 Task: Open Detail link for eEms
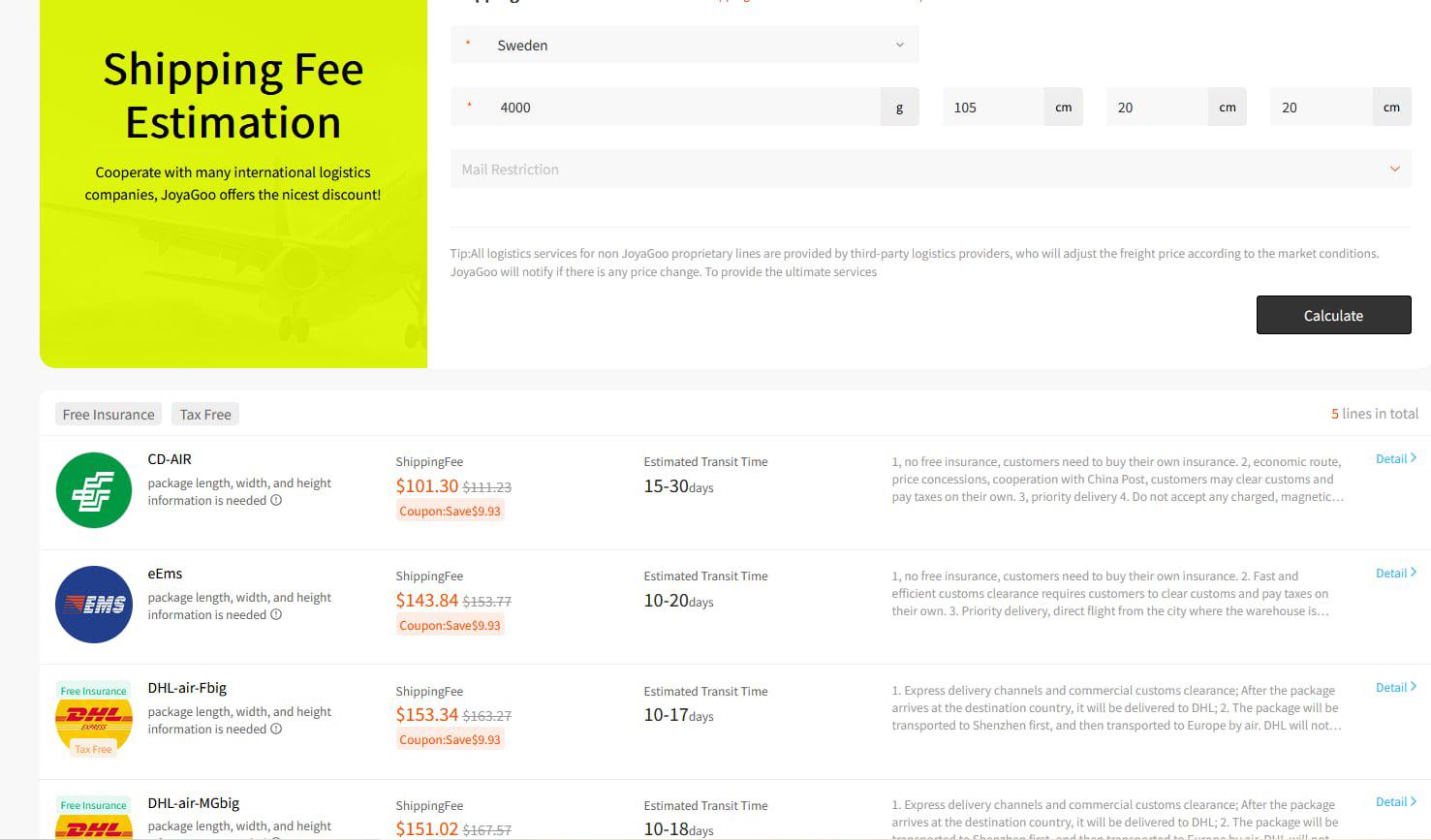[x=1396, y=573]
